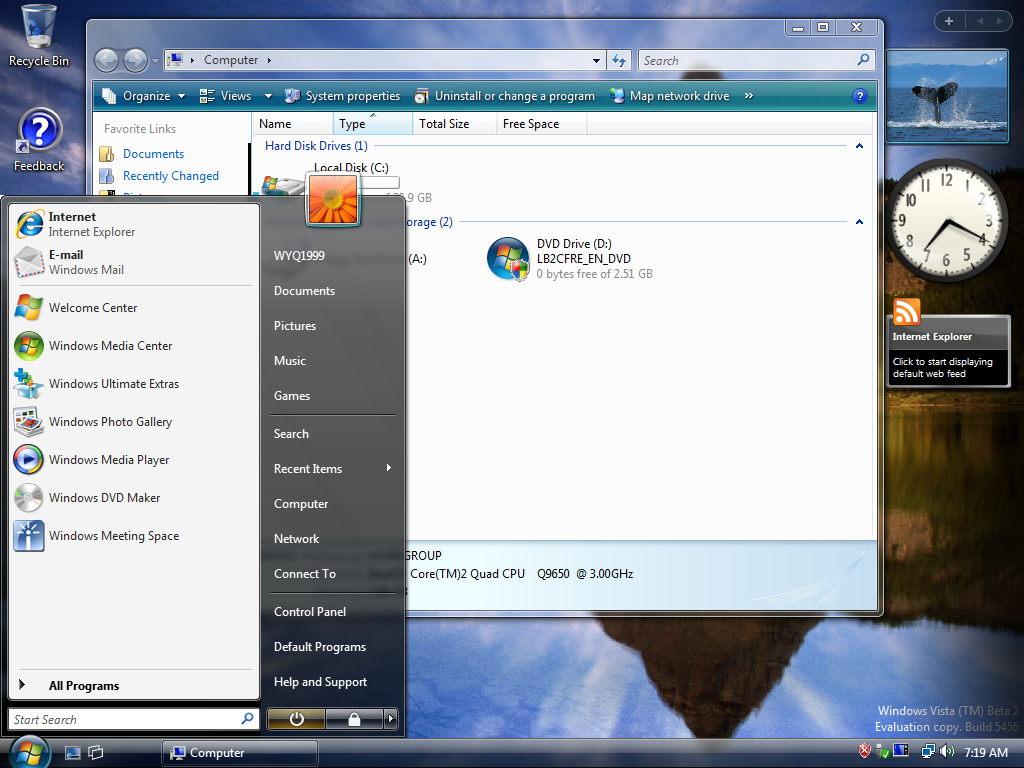Viewport: 1024px width, 768px height.
Task: Open Recently Changed favorite link
Action: pyautogui.click(x=170, y=176)
